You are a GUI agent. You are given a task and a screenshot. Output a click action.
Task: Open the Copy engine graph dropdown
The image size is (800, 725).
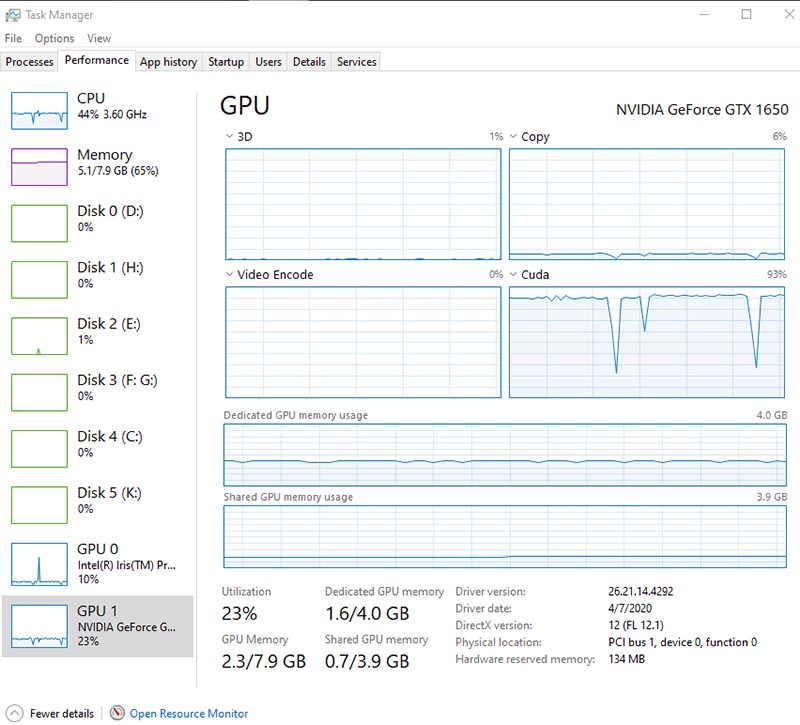(x=513, y=136)
